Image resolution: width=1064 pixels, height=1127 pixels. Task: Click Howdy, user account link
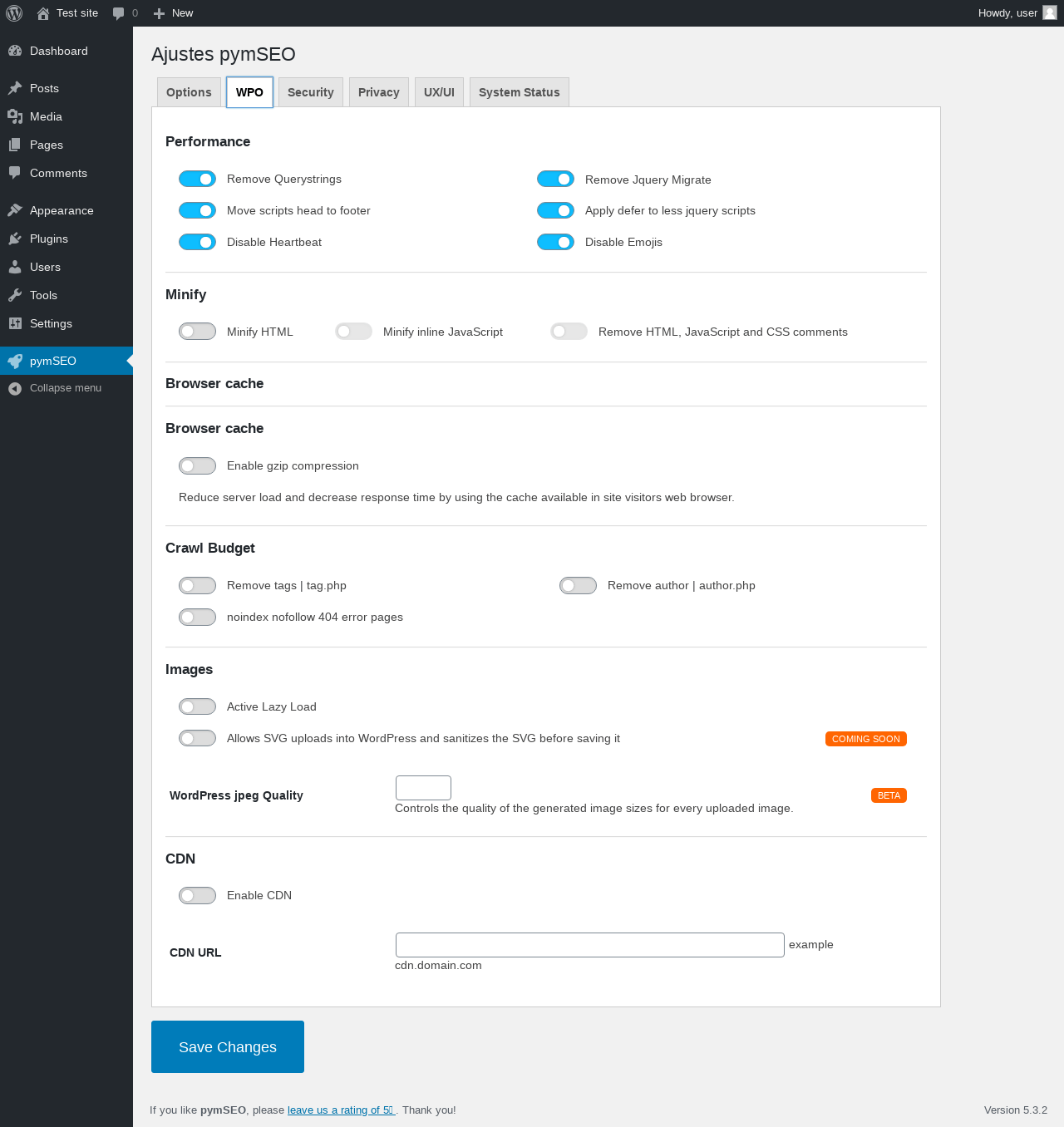click(x=1007, y=13)
